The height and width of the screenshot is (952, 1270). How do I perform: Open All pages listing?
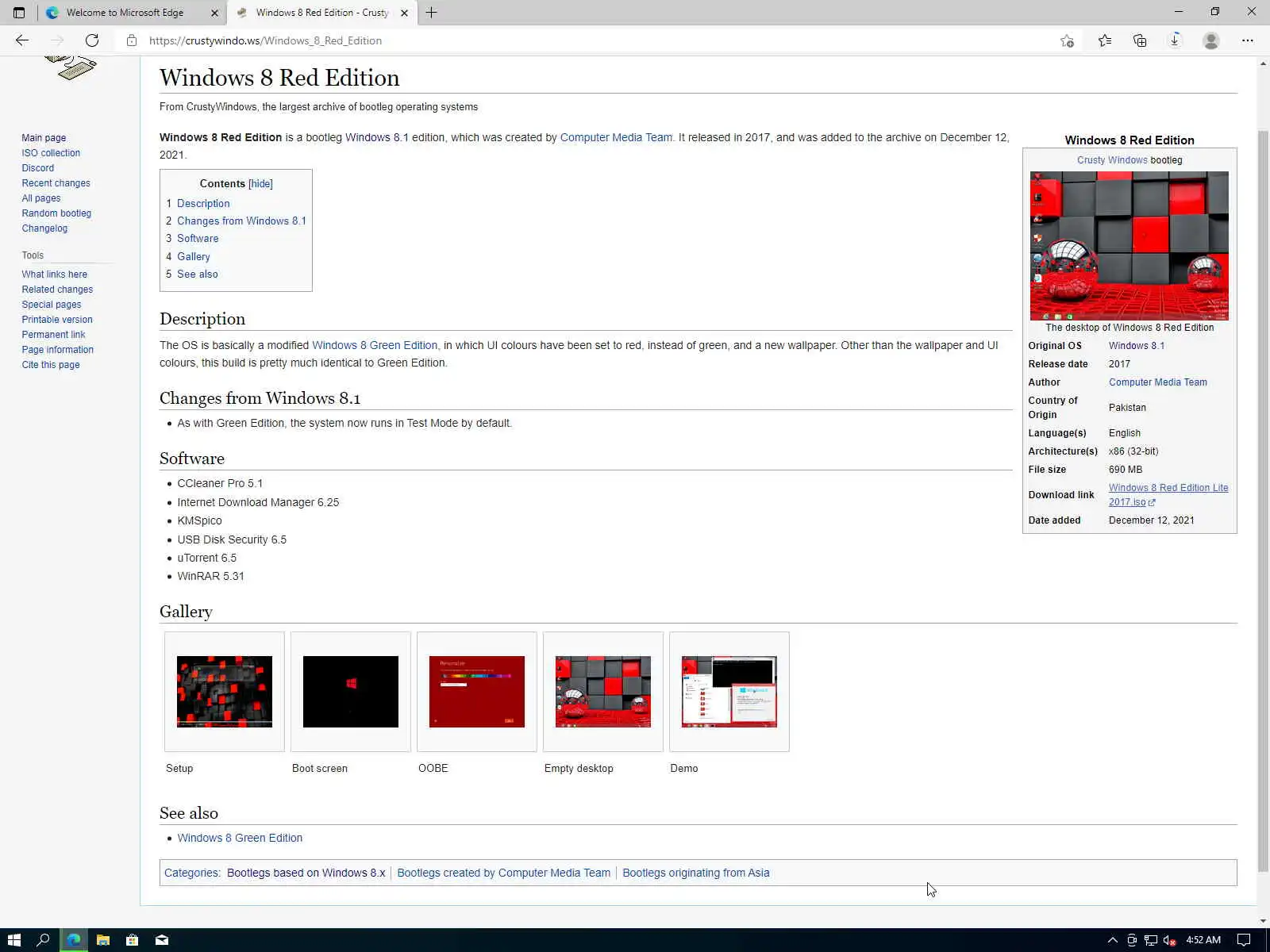pyautogui.click(x=41, y=198)
